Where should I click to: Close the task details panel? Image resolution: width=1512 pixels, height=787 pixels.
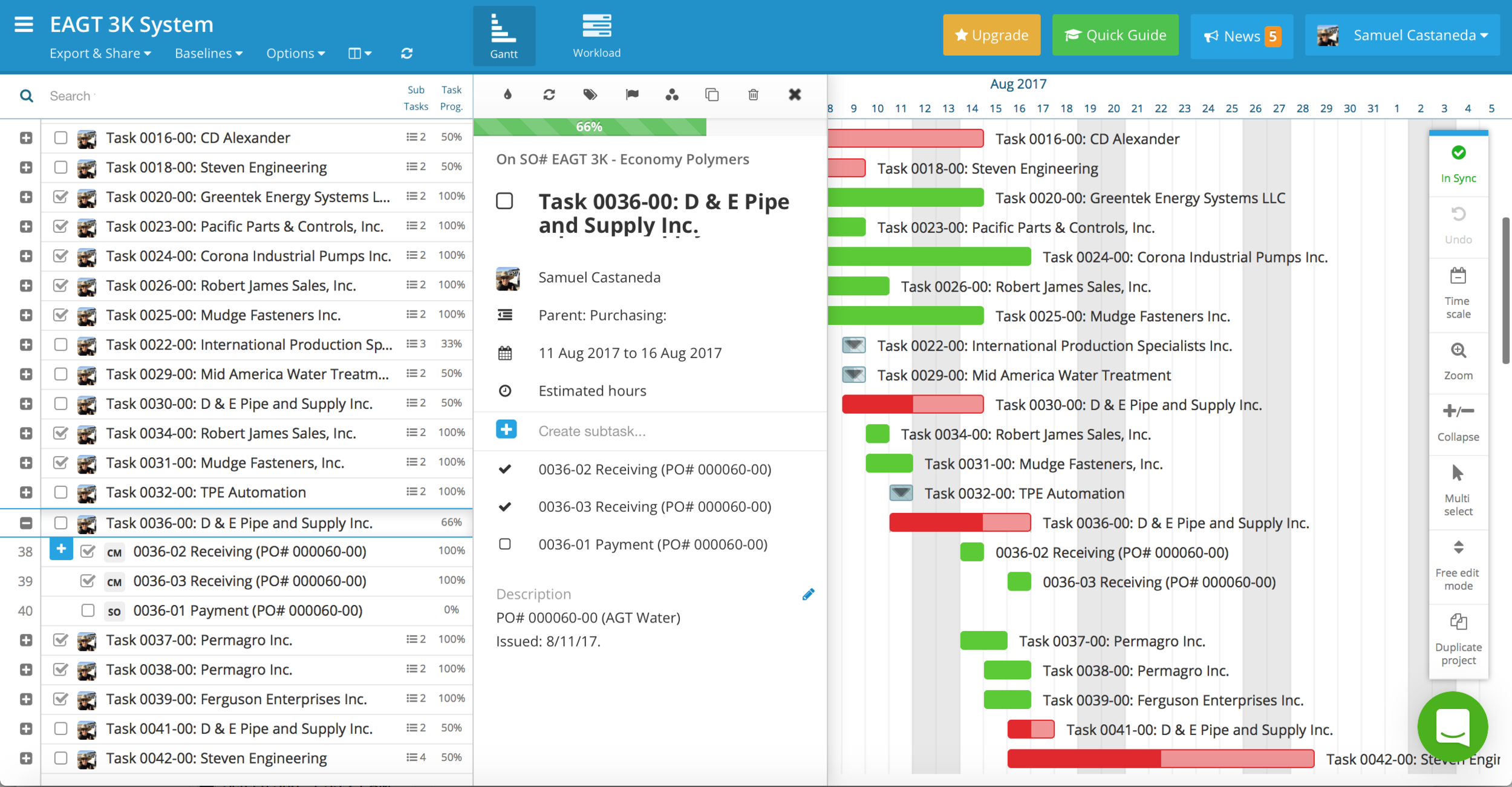click(795, 94)
